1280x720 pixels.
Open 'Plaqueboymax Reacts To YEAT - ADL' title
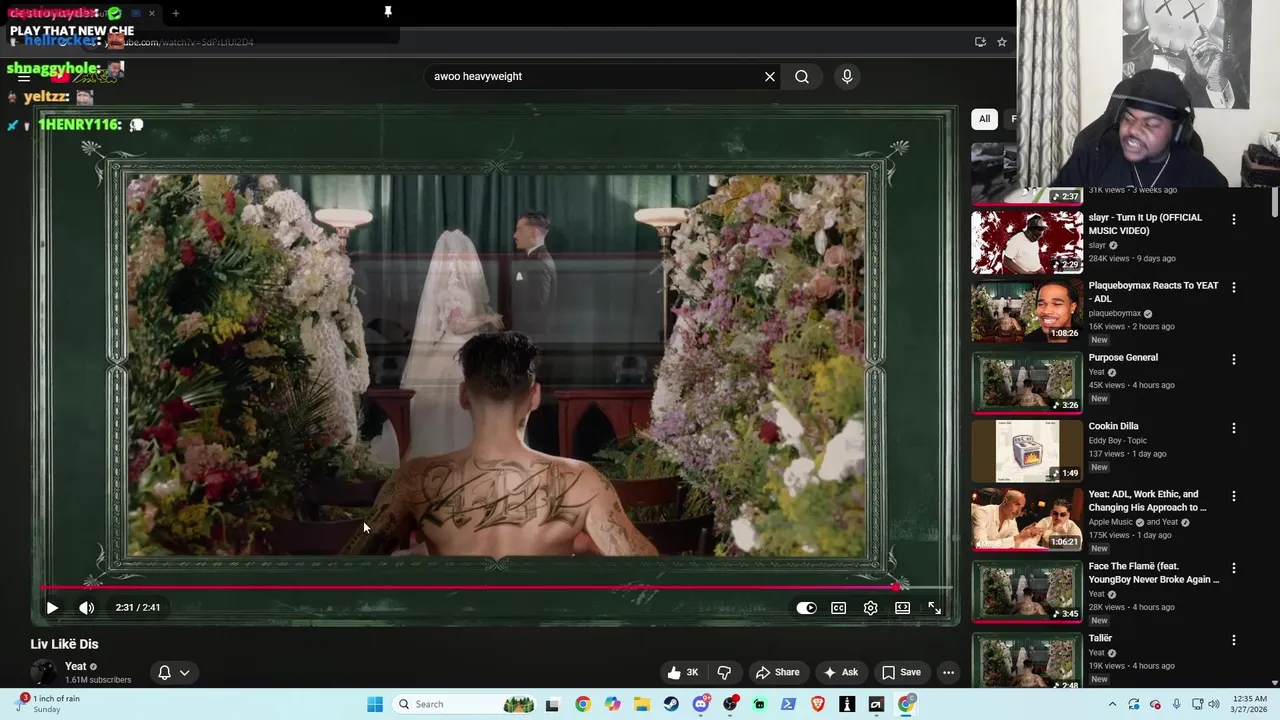[x=1153, y=292]
